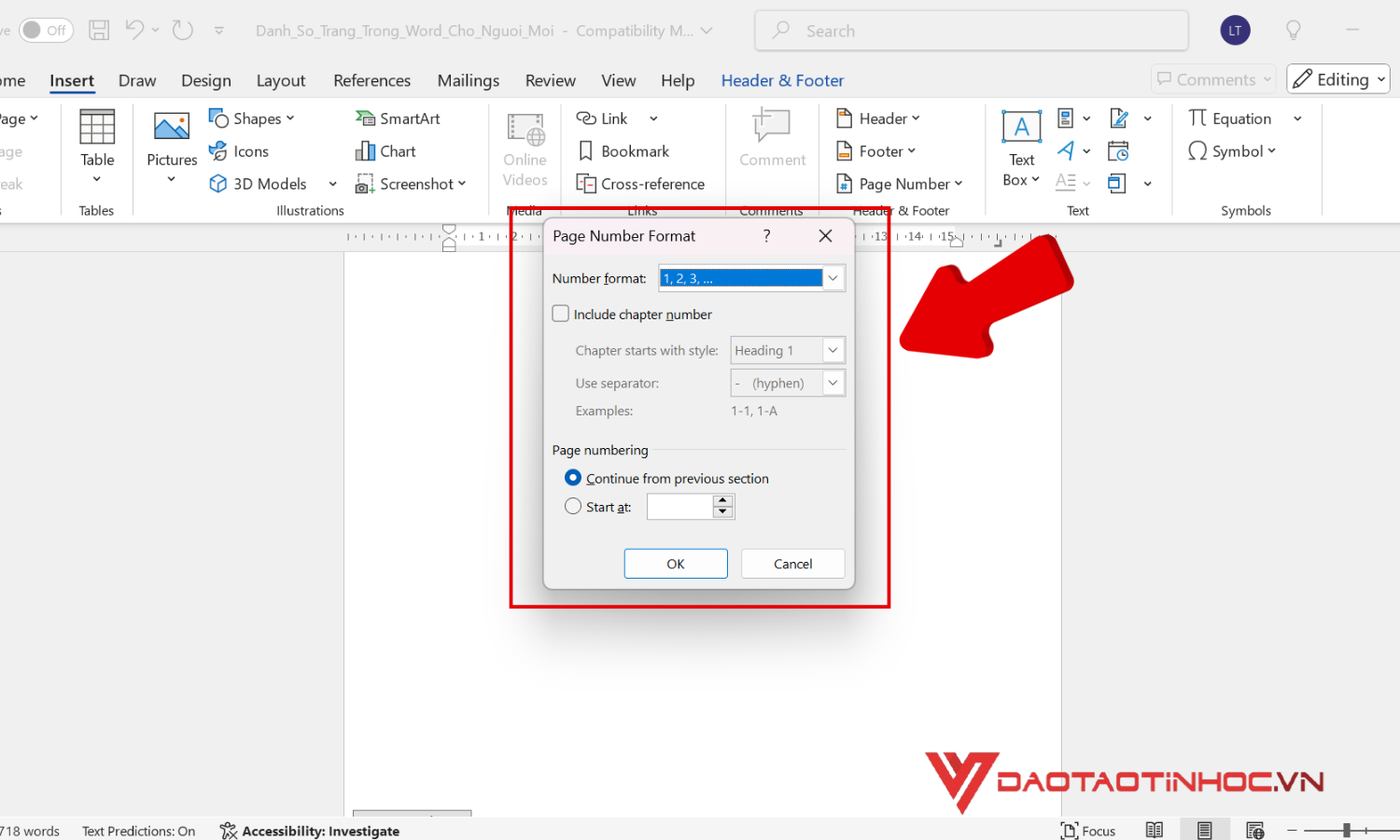Expand the Undo history arrow
This screenshot has height=840, width=1400.
click(155, 30)
